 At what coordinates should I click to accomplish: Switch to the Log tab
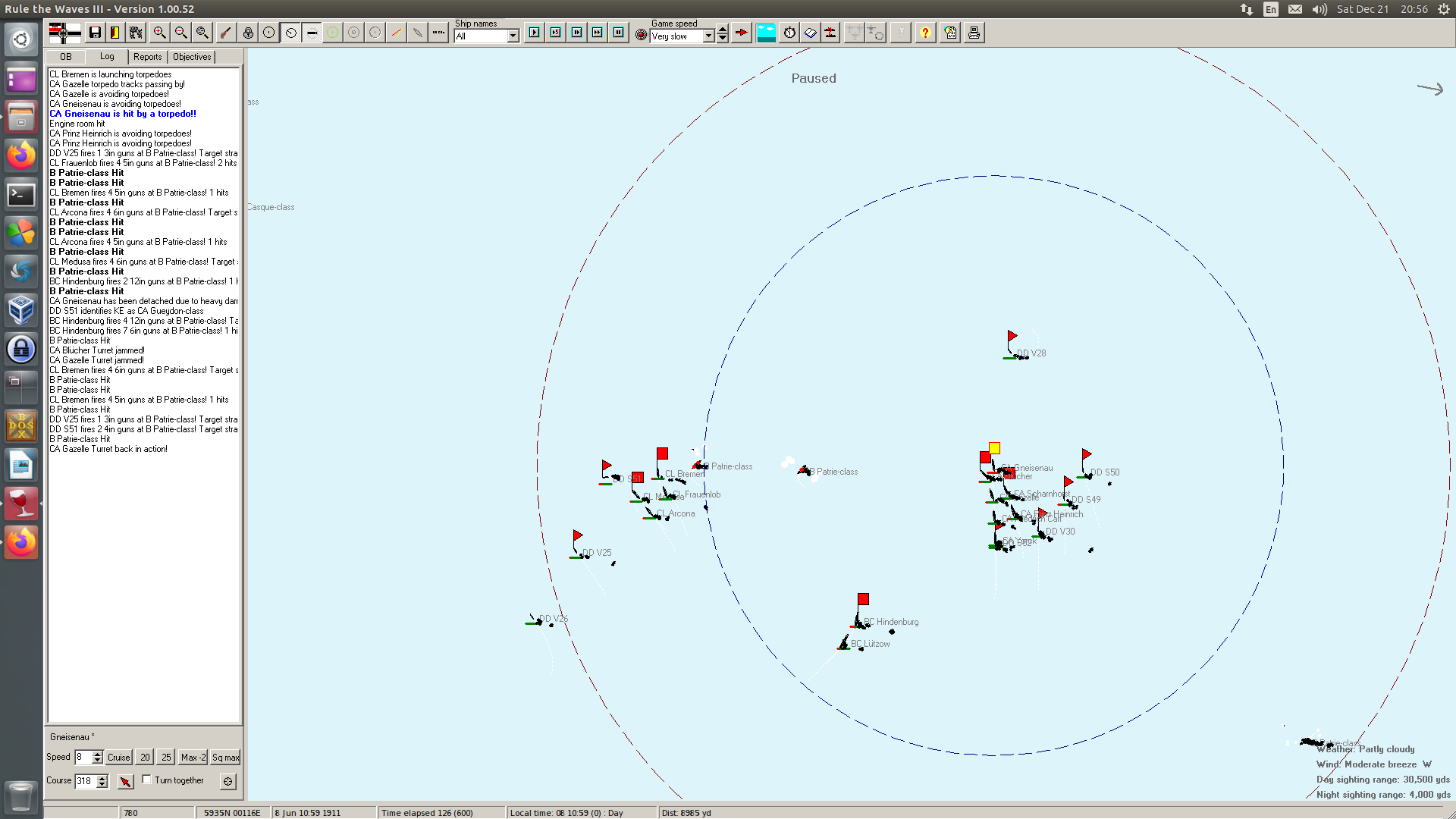(x=107, y=56)
